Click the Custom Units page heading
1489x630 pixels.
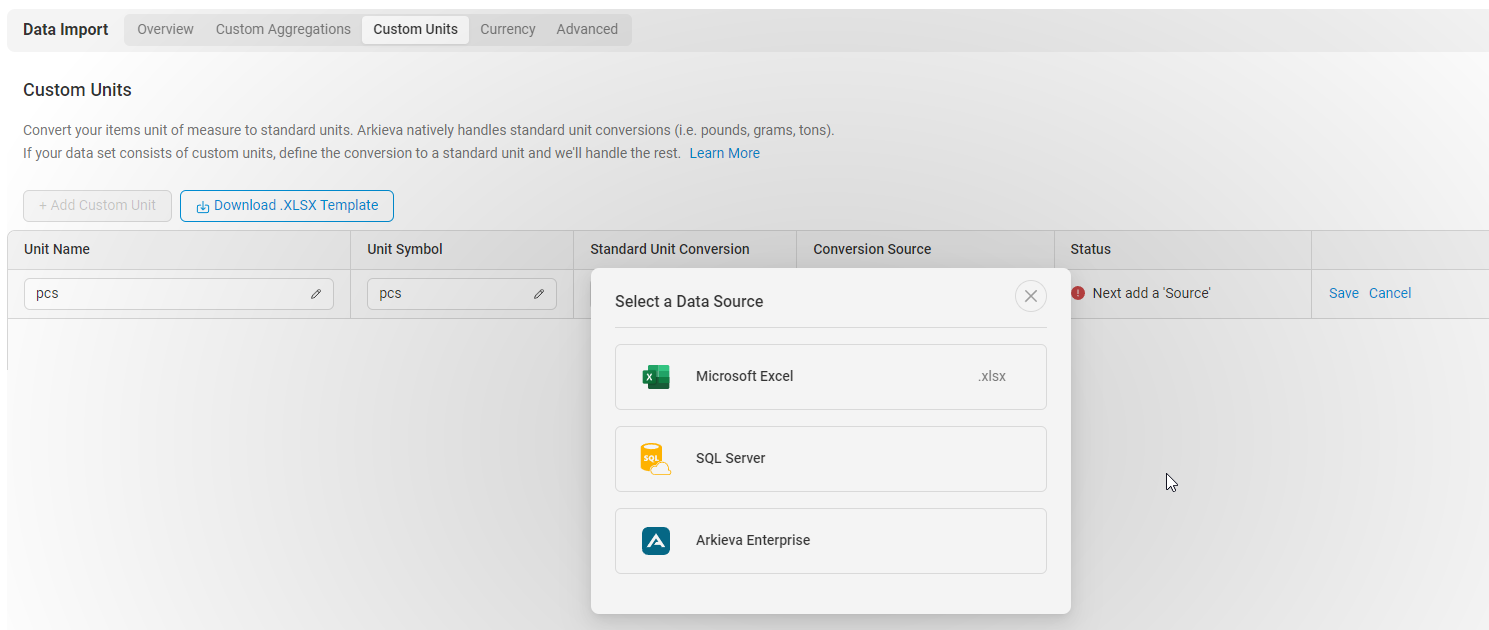pyautogui.click(x=78, y=90)
